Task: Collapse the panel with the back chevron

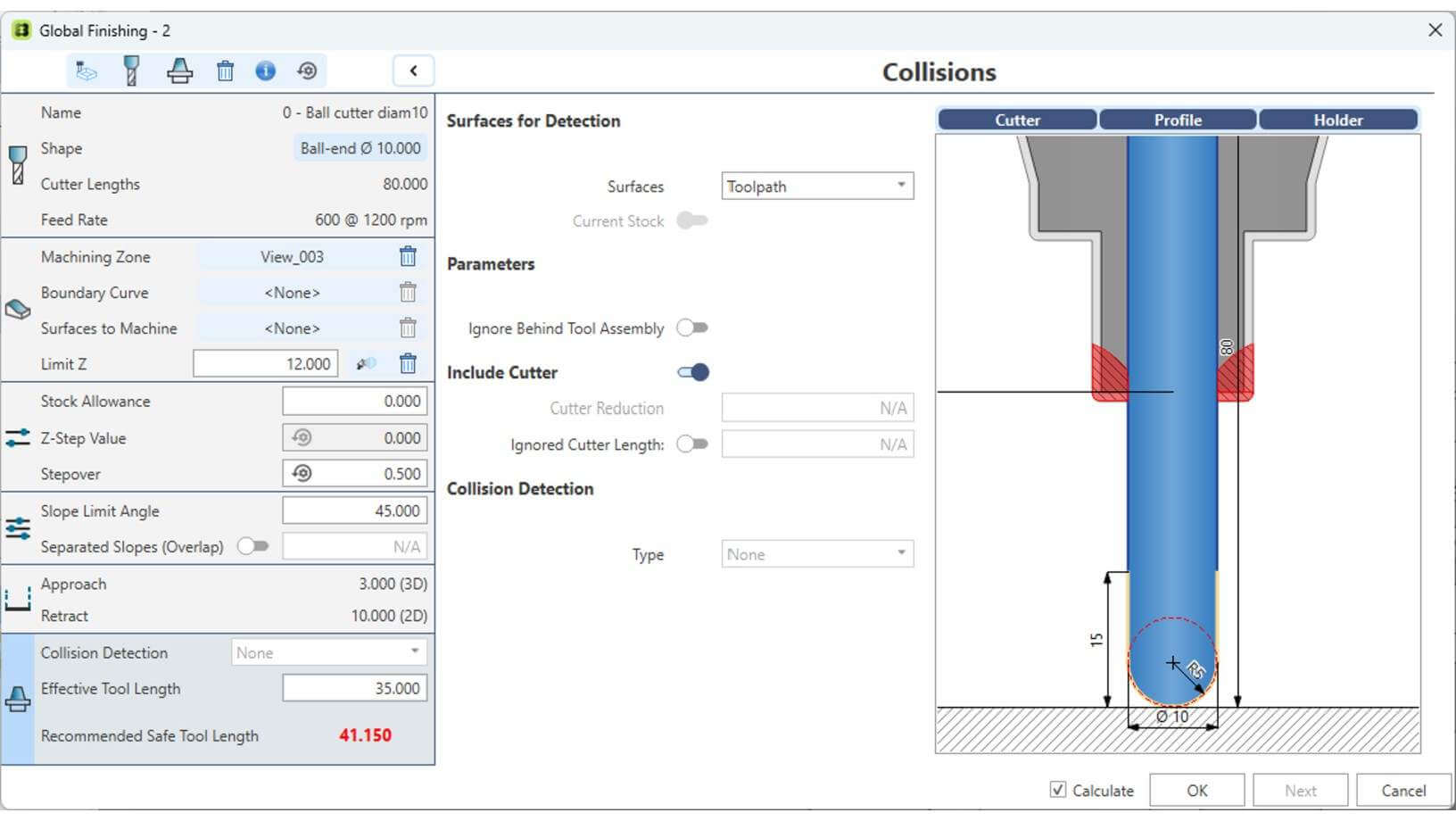Action: coord(413,71)
